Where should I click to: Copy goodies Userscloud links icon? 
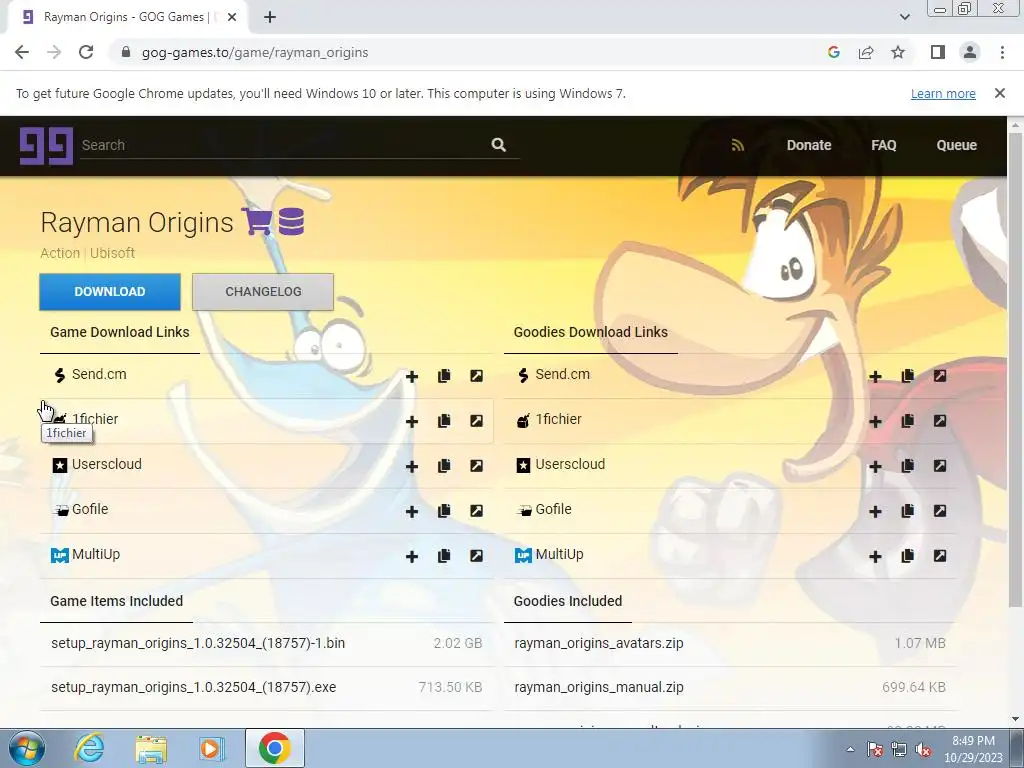click(x=908, y=466)
